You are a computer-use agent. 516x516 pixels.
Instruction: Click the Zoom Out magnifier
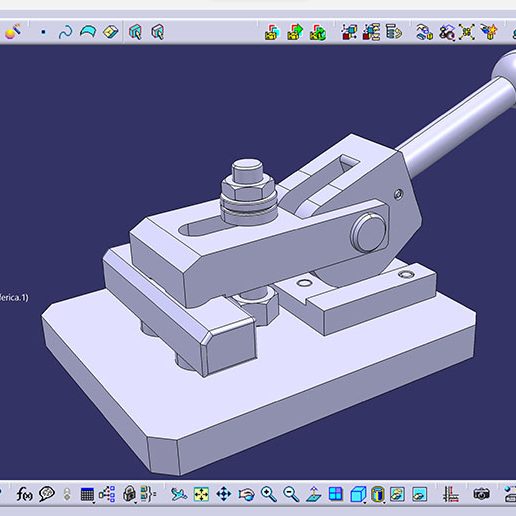pyautogui.click(x=291, y=494)
